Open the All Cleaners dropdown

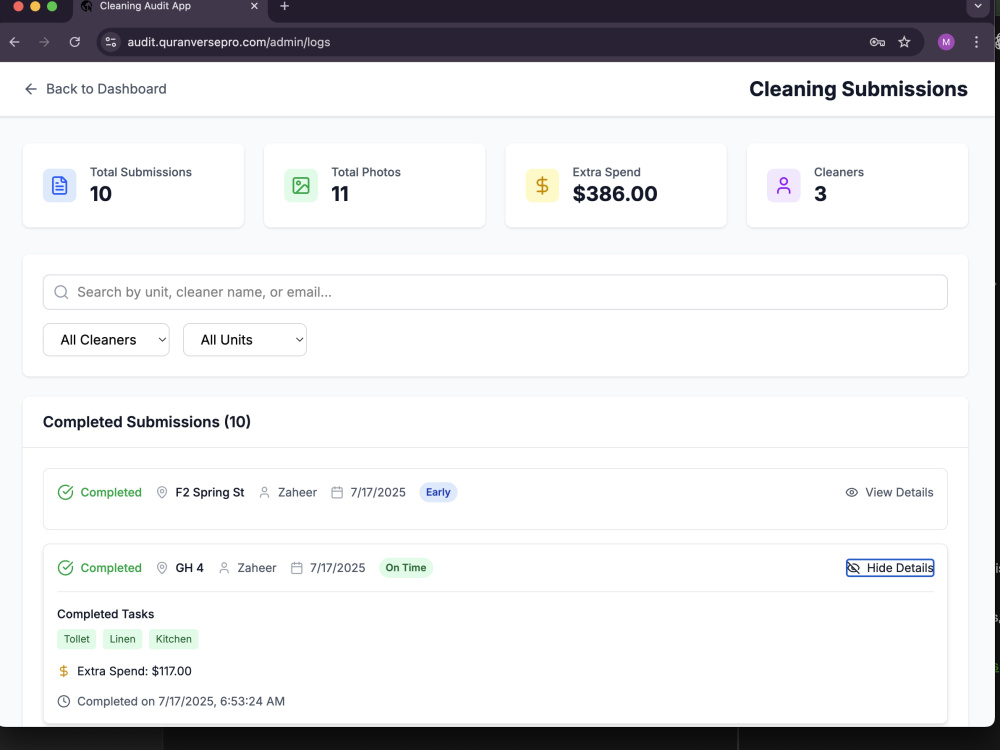[x=106, y=340]
